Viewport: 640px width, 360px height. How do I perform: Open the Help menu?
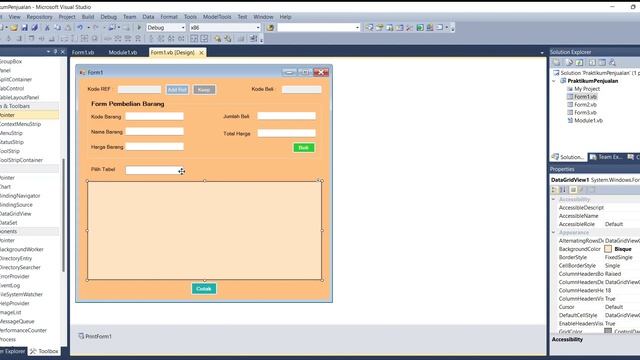point(285,17)
